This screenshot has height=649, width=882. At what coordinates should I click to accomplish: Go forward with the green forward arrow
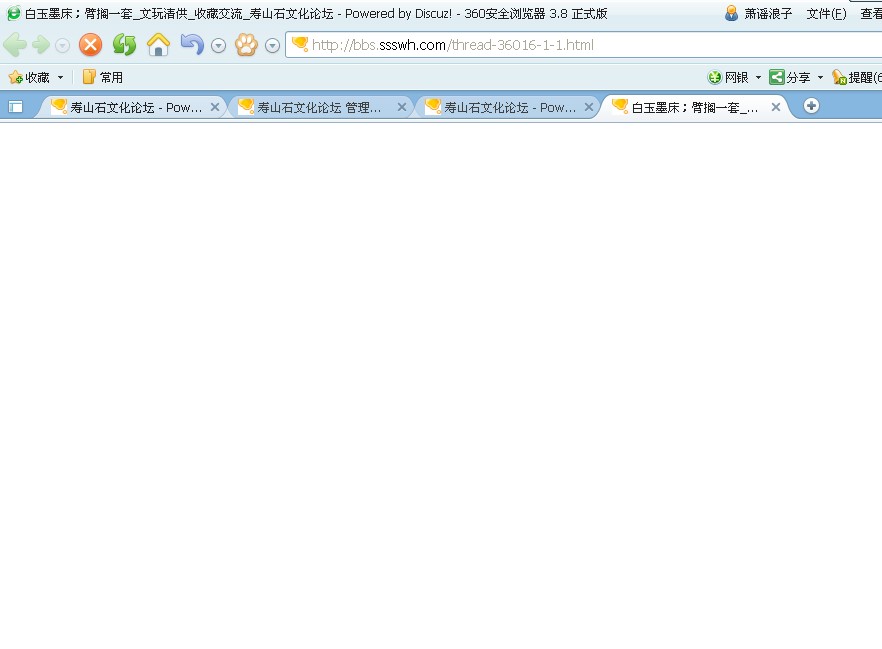[x=41, y=45]
